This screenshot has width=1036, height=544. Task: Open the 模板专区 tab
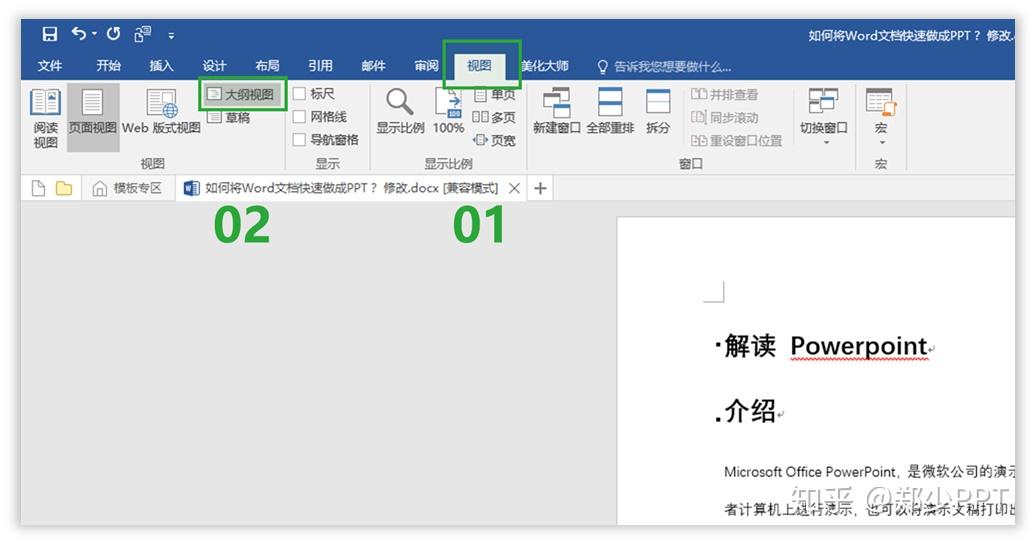[x=128, y=188]
